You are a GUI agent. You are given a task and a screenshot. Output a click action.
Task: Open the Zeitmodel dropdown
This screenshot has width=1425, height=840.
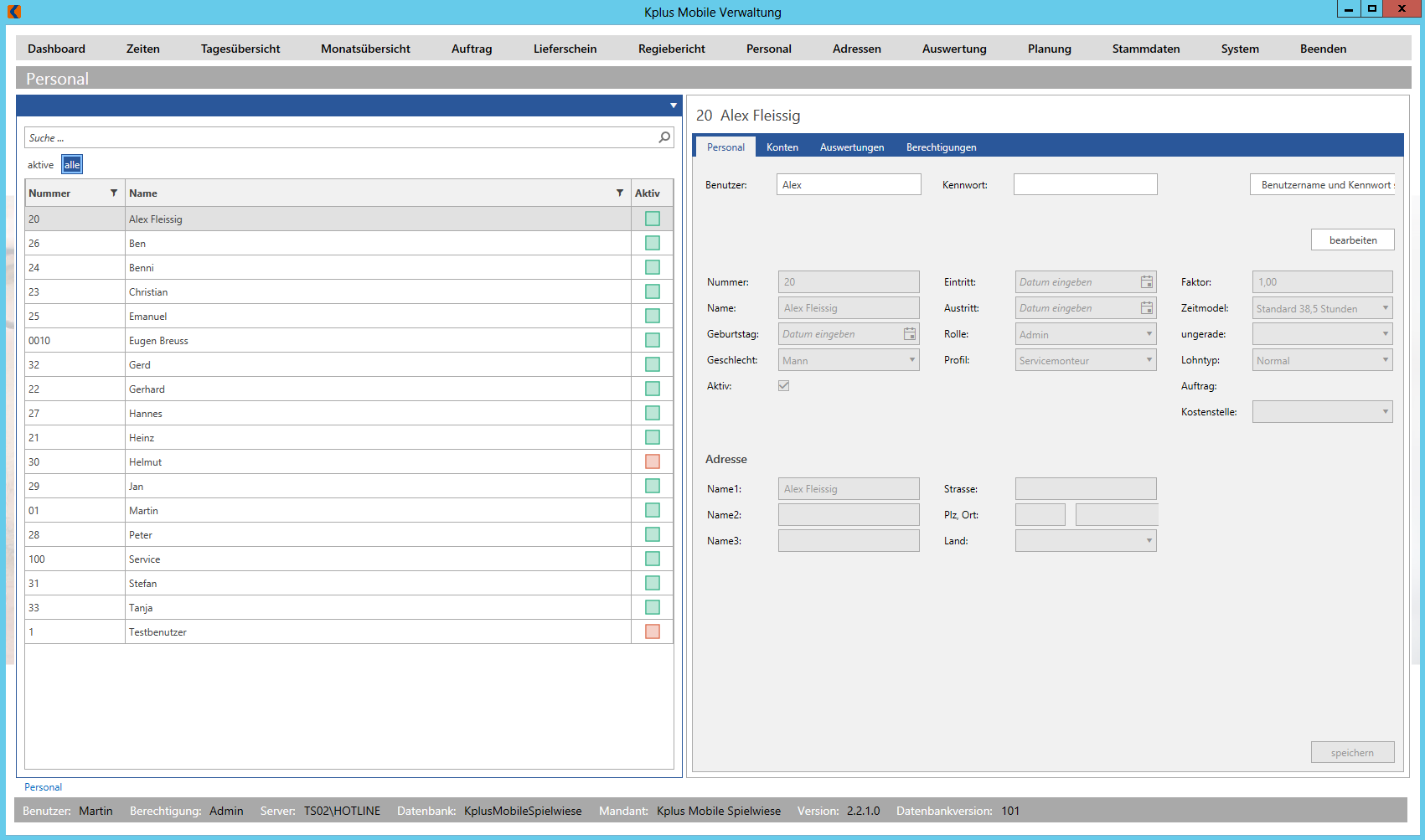point(1323,308)
